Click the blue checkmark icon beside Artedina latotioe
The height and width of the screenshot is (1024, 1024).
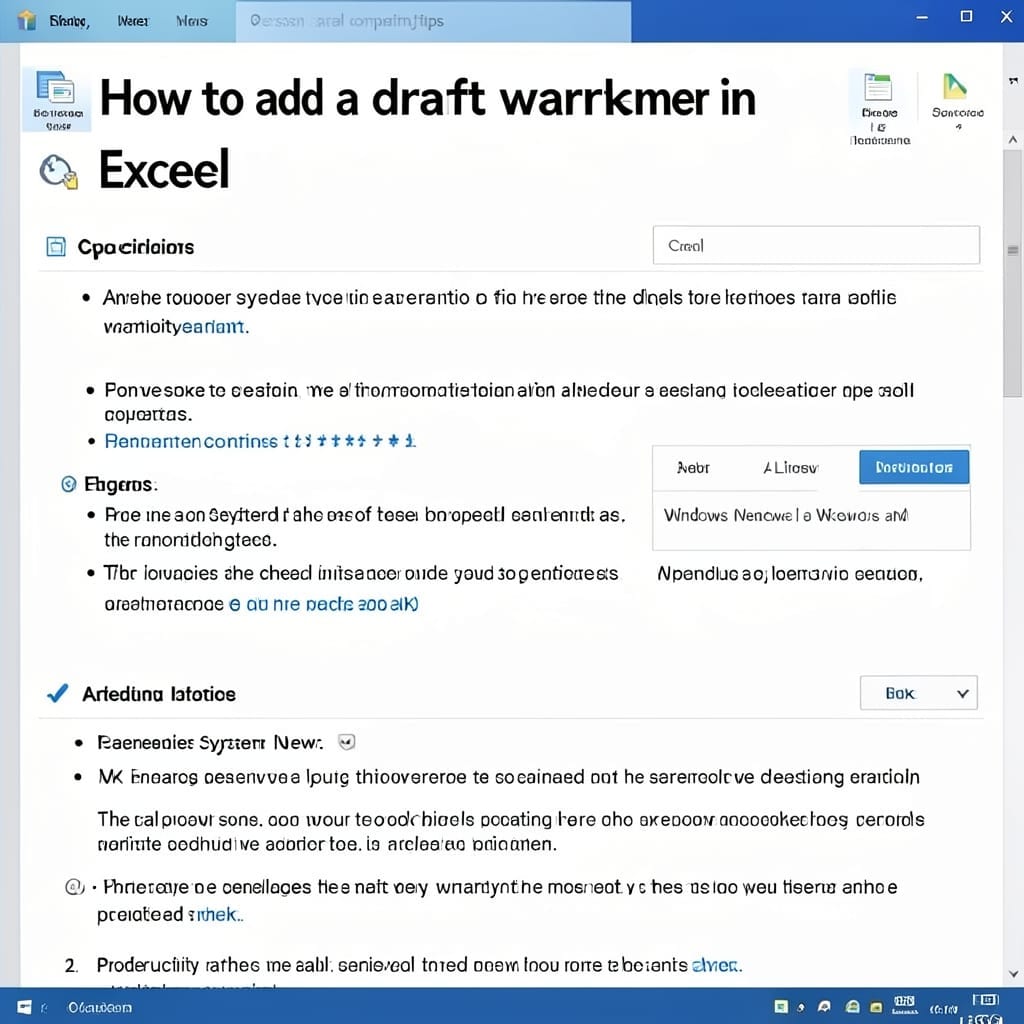(x=57, y=693)
